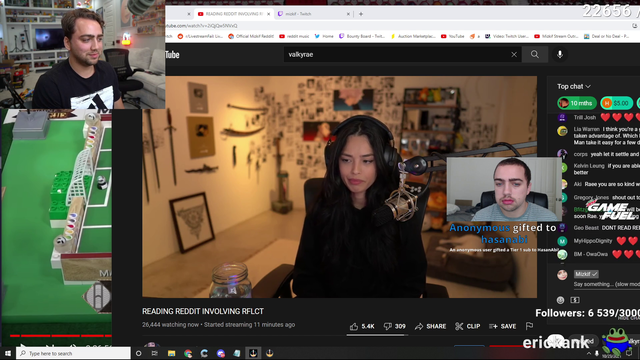The height and width of the screenshot is (360, 640).
Task: Open the 10 mths member chip
Action: point(577,103)
